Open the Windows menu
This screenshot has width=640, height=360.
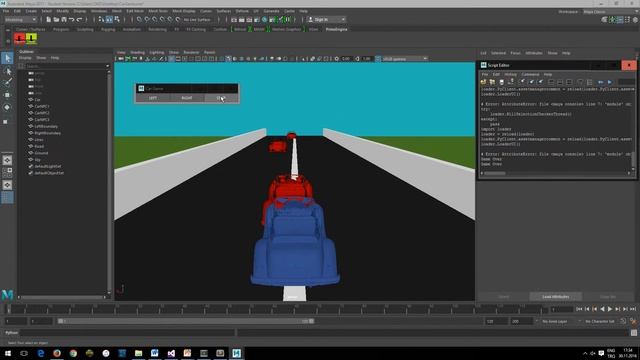click(x=99, y=11)
